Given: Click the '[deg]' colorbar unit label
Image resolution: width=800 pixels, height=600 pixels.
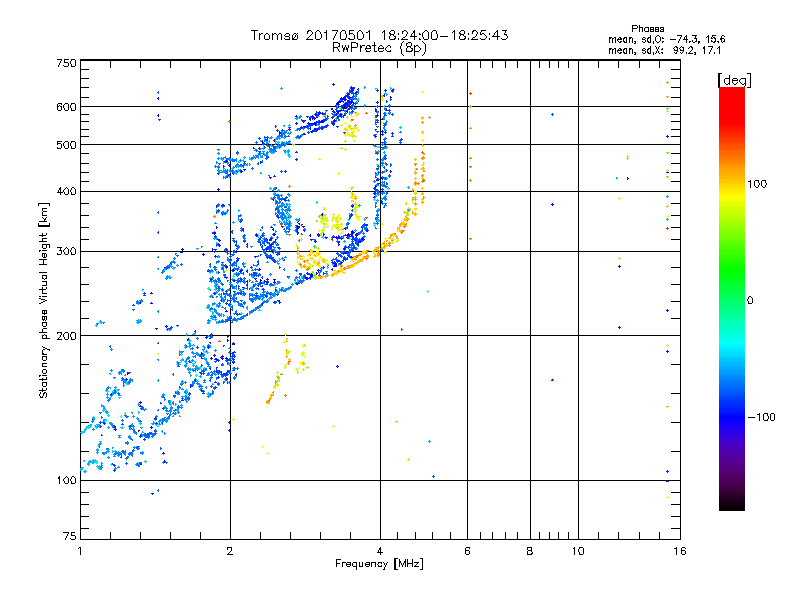Looking at the screenshot, I should click(x=734, y=80).
